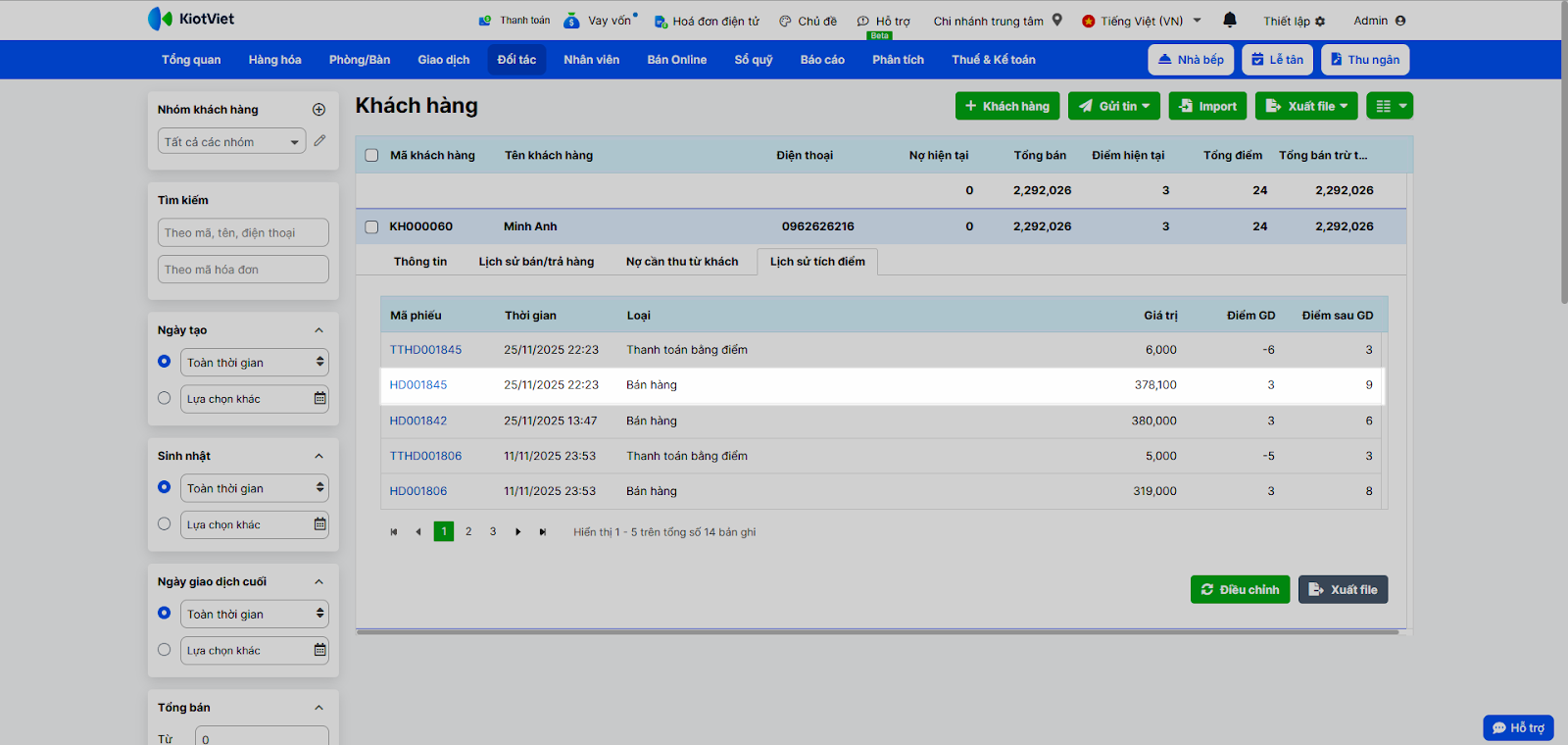Toggle the select-all customers header checkbox
Screen dimensions: 1568x745
371,155
